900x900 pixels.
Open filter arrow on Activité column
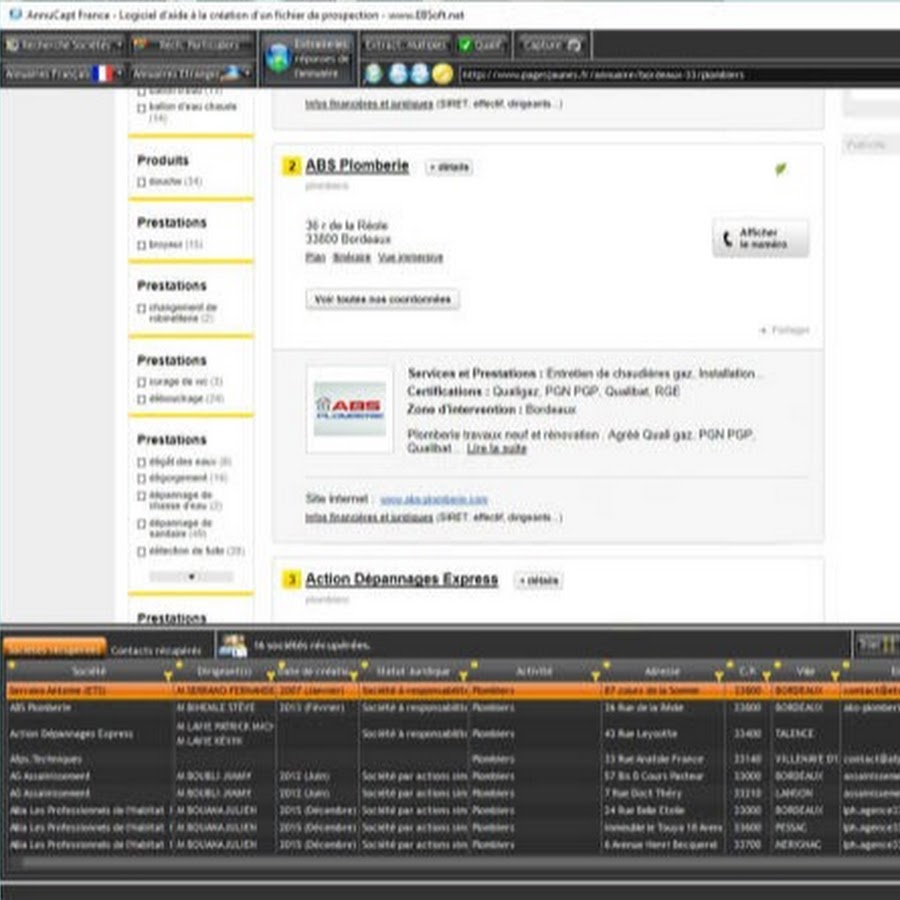595,676
